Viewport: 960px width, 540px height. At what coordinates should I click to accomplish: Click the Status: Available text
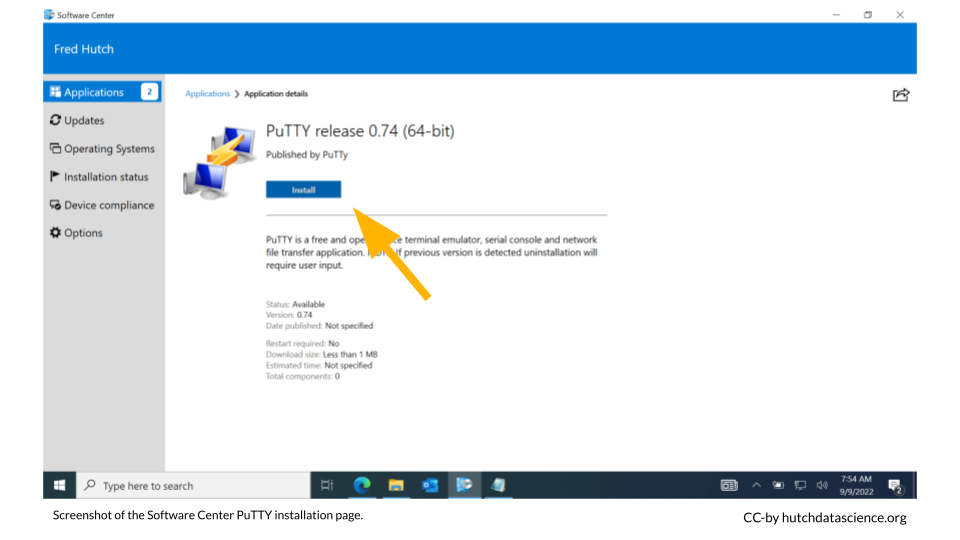(x=295, y=304)
